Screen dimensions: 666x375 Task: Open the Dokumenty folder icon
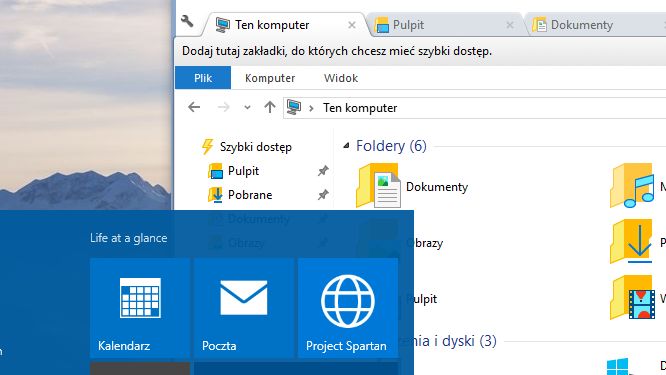(378, 186)
